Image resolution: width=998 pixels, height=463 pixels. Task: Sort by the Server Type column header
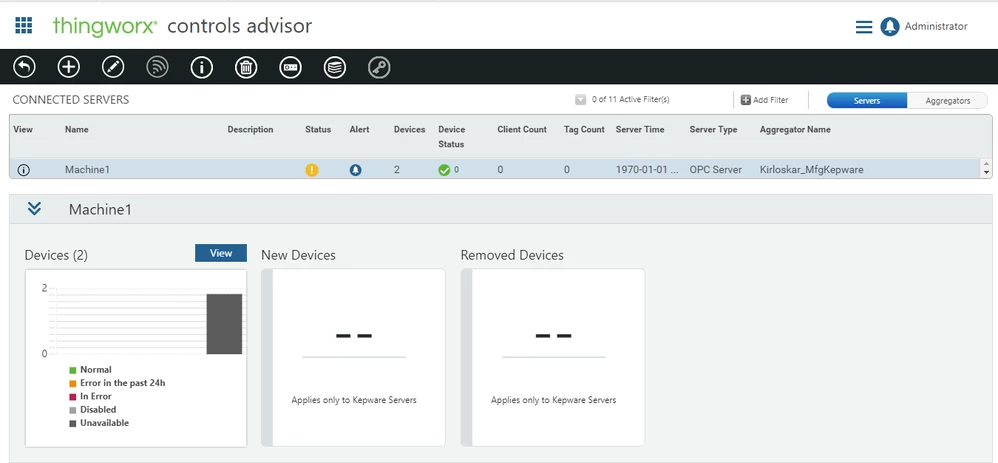[713, 129]
